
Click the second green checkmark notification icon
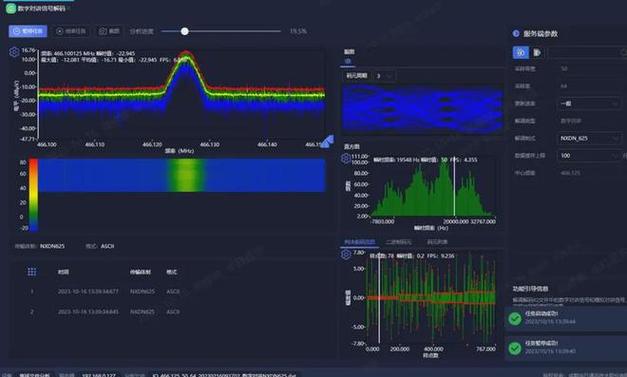pos(515,348)
